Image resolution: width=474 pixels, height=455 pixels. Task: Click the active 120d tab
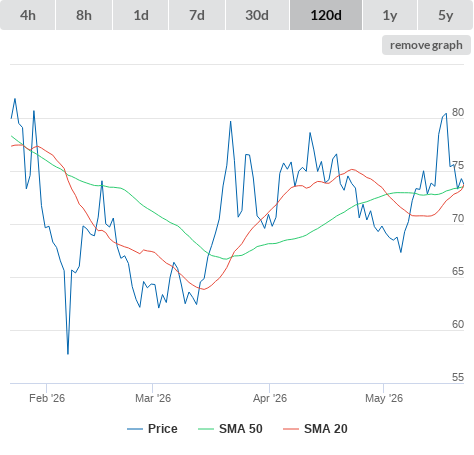pos(326,15)
